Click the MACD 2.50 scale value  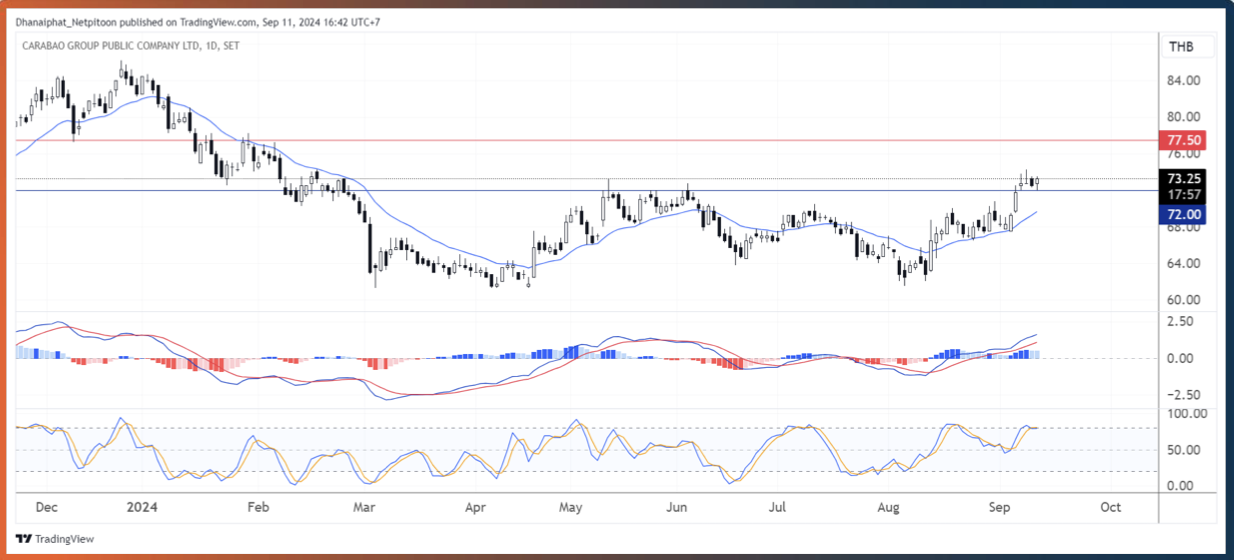tap(1183, 321)
